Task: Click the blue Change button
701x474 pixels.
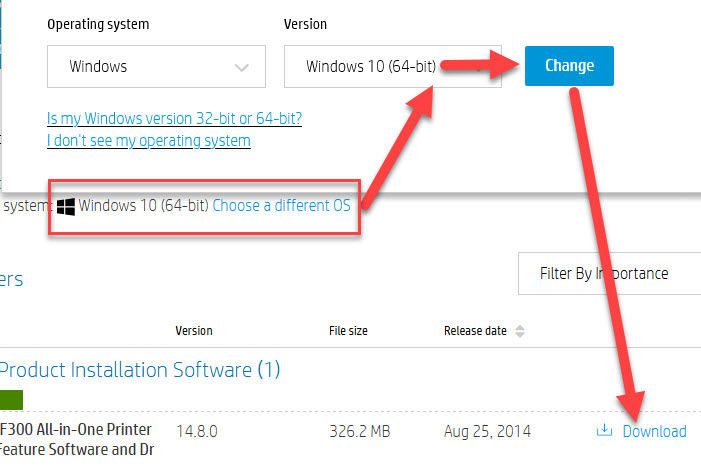Action: [x=569, y=66]
